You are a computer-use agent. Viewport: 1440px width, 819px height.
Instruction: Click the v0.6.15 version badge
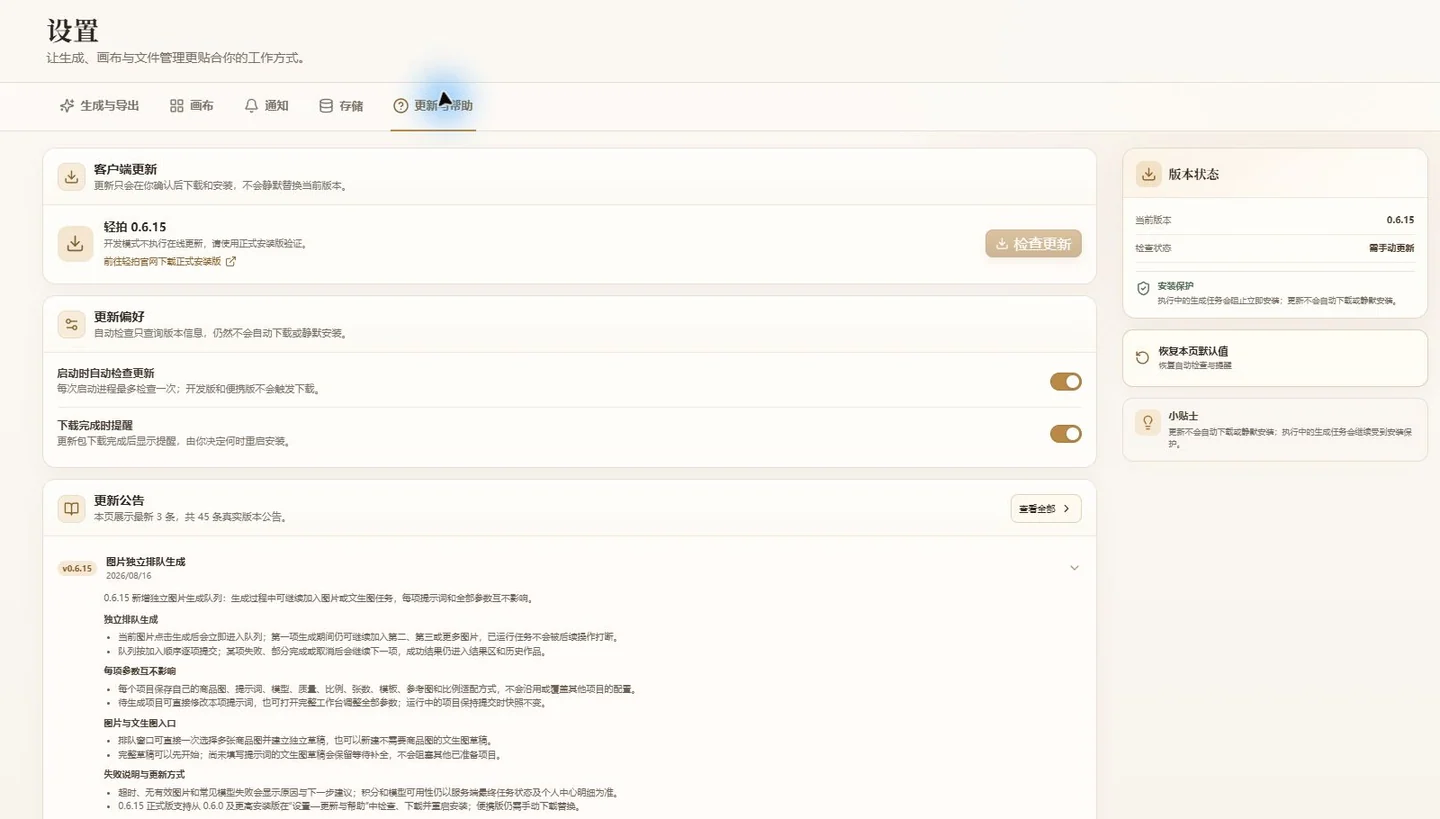77,568
